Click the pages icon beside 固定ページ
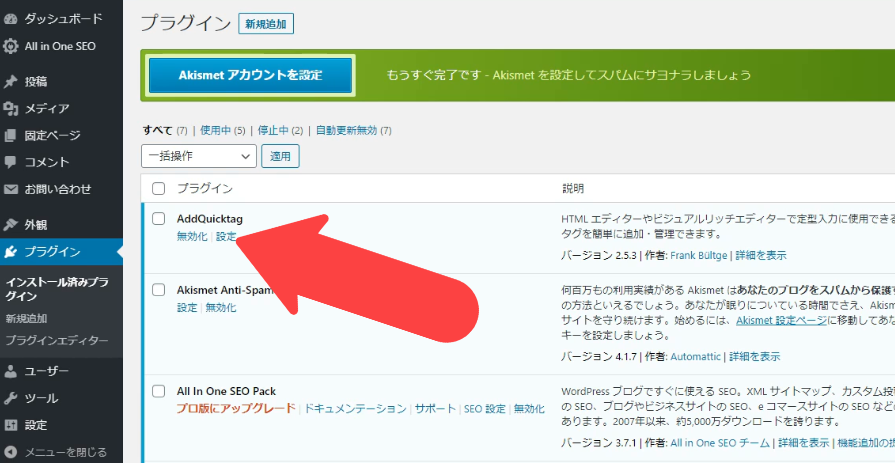Viewport: 895px width, 463px height. [10, 135]
